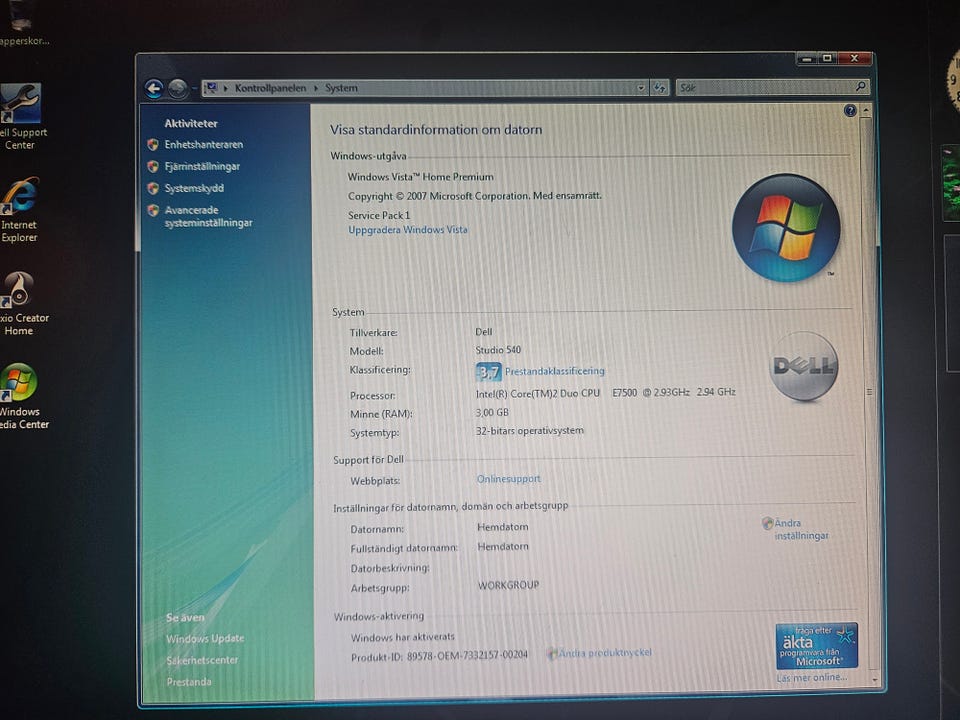This screenshot has height=720, width=960.
Task: Open Windows Media Center desktop icon
Action: (22, 397)
